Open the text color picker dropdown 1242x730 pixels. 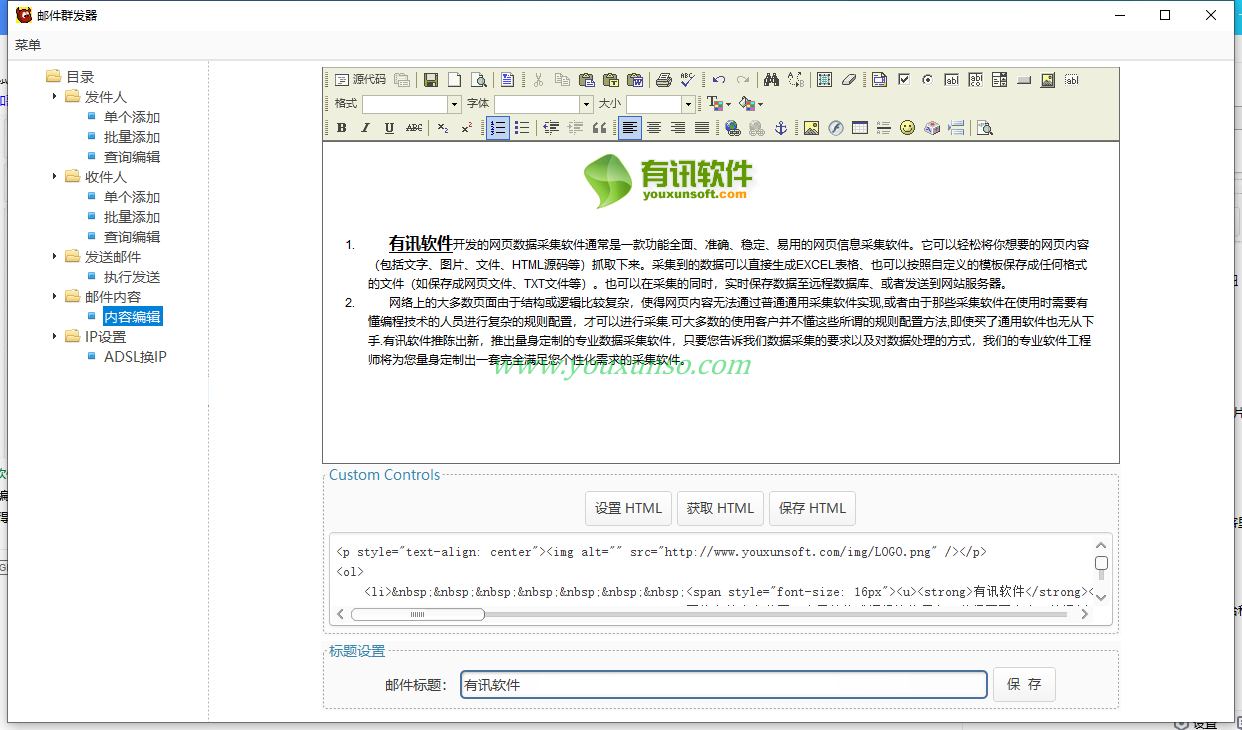pyautogui.click(x=719, y=104)
